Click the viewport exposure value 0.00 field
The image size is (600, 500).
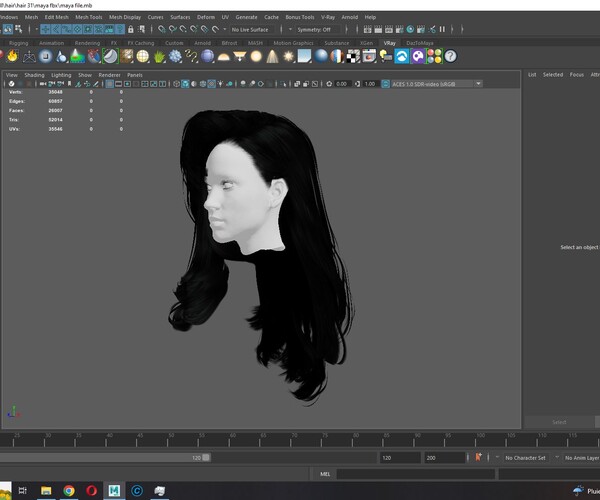click(x=342, y=84)
